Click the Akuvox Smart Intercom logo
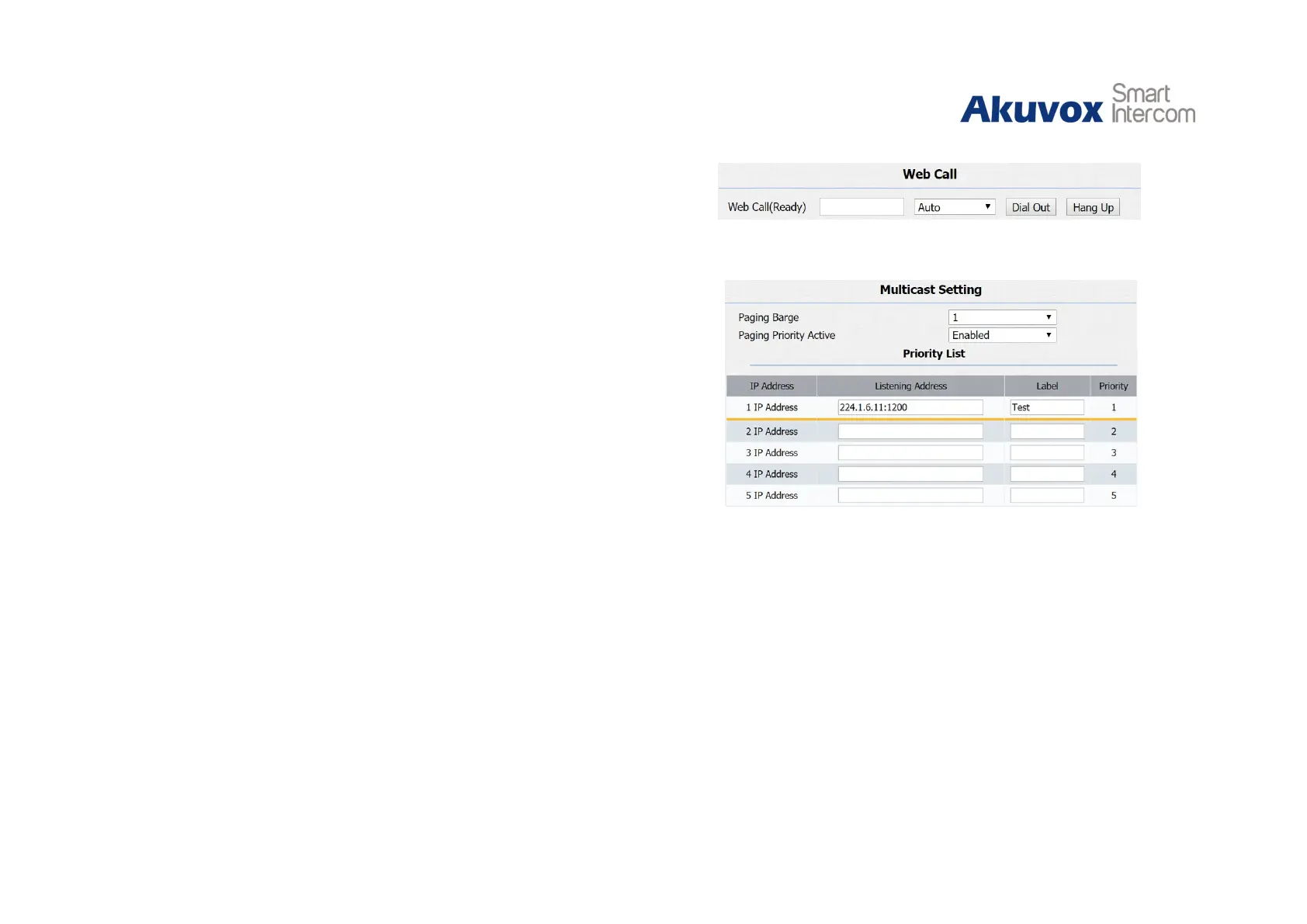 1077,104
